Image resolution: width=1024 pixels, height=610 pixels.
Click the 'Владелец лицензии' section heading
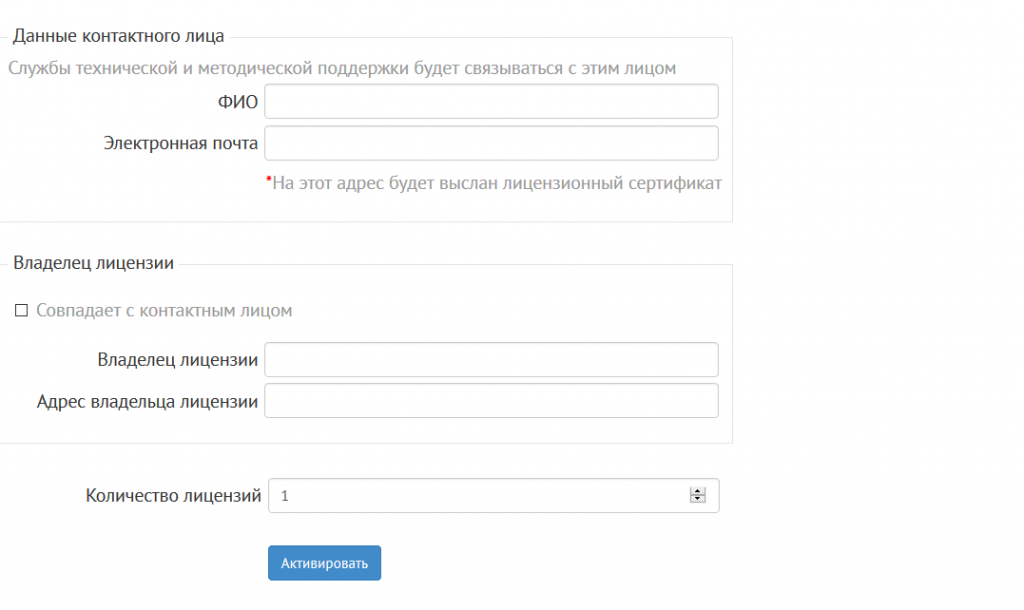pyautogui.click(x=93, y=263)
